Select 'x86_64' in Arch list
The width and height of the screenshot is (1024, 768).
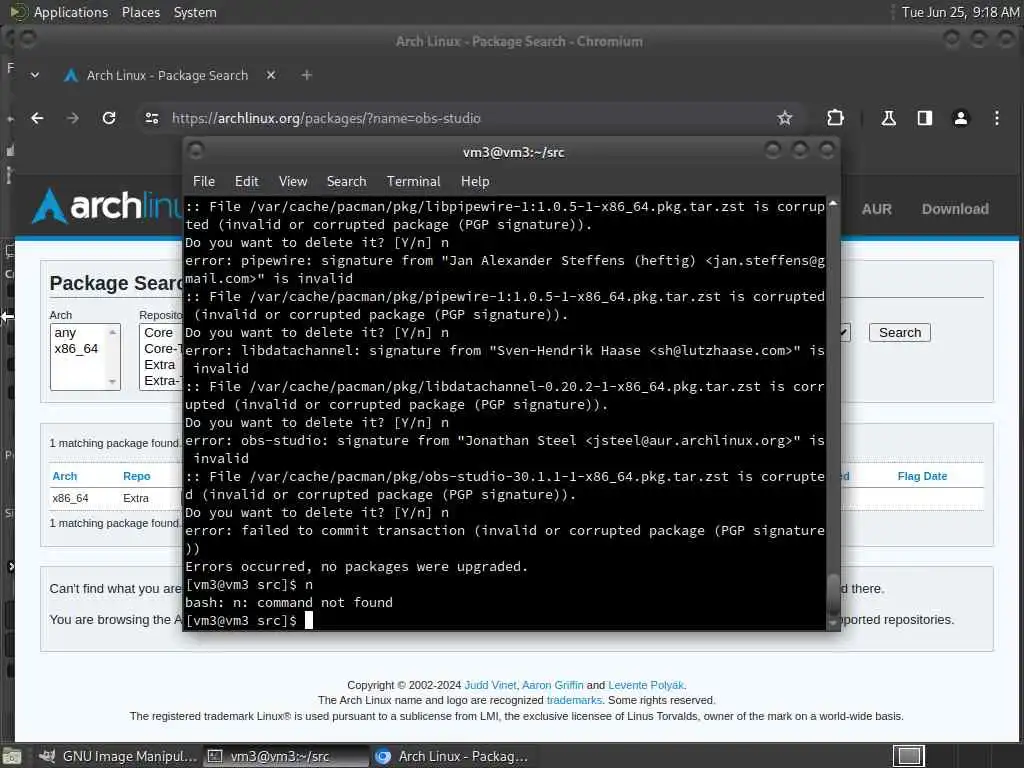click(76, 349)
